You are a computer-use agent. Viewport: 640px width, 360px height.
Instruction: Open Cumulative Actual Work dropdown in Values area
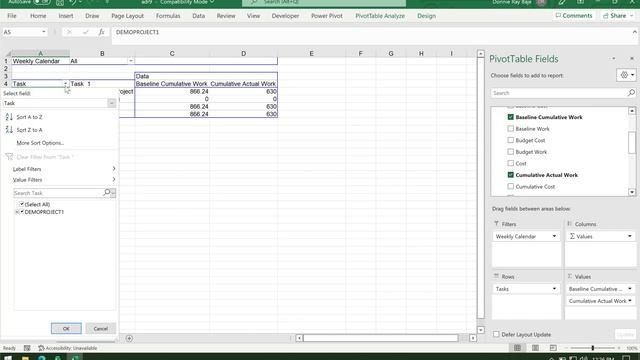[630, 301]
